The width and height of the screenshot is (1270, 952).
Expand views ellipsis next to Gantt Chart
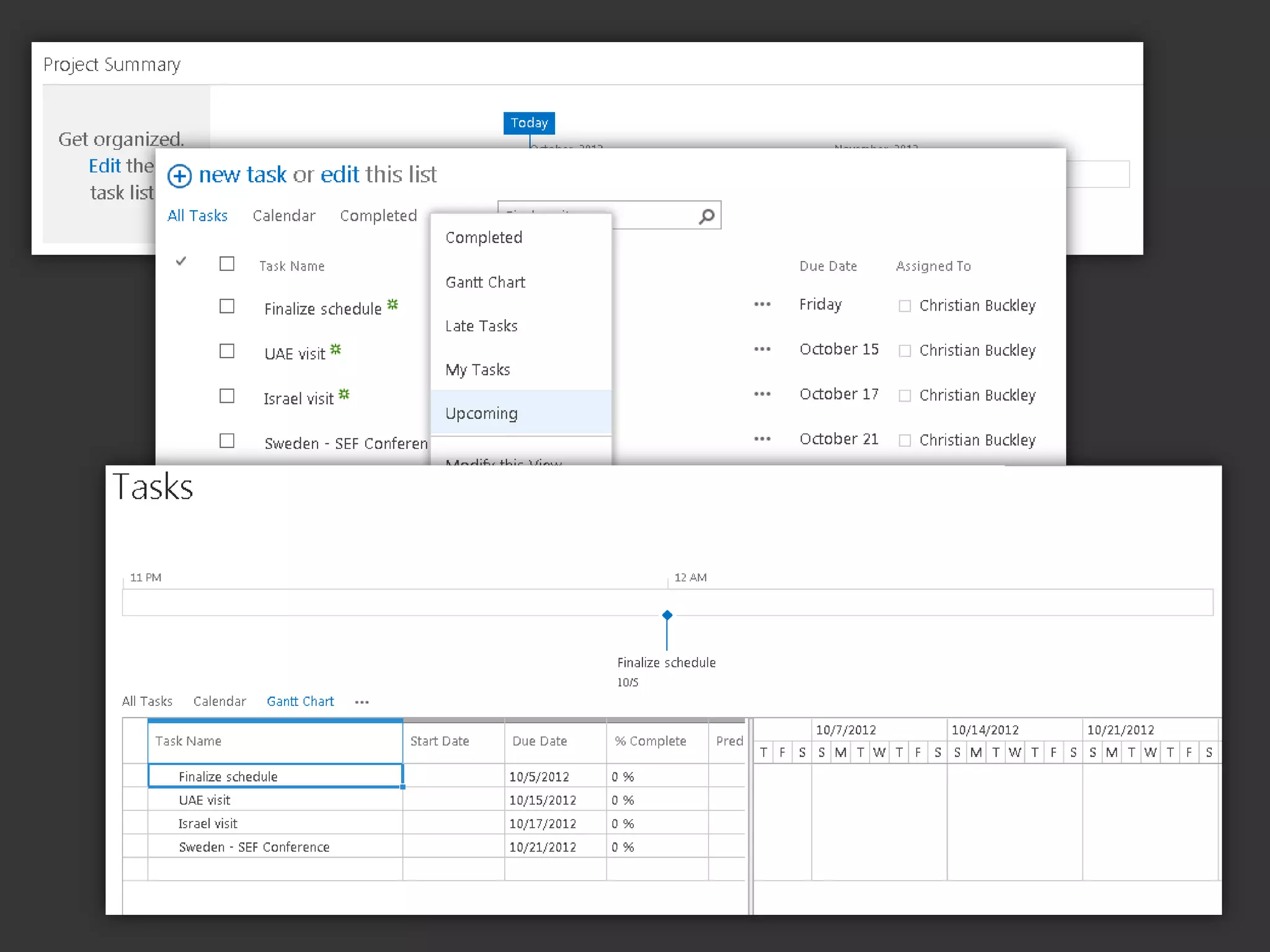coord(362,702)
